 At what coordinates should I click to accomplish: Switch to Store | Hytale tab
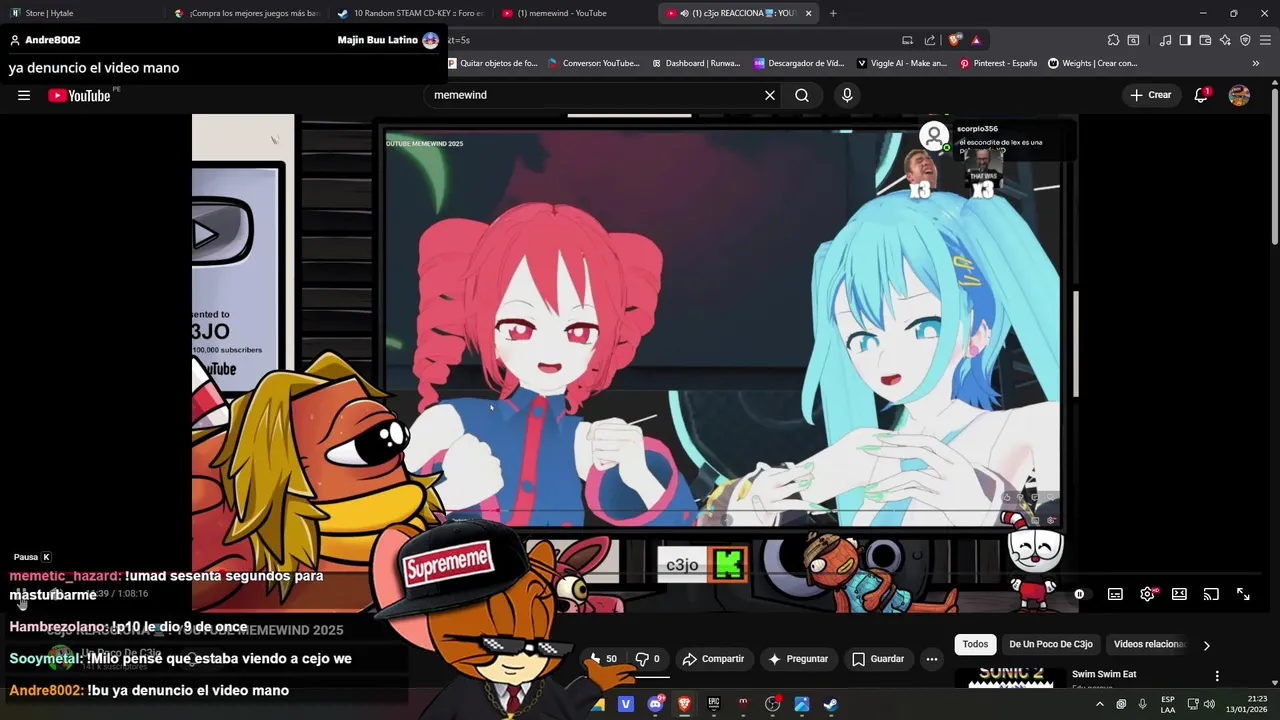[80, 13]
